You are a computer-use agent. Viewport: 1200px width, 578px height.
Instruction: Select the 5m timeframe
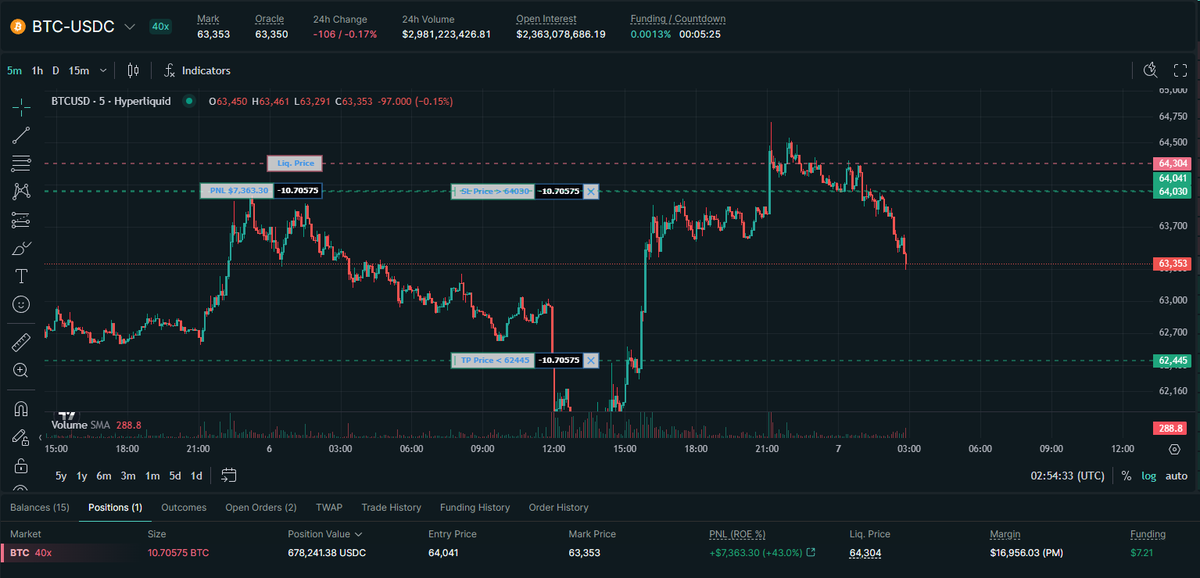coord(14,70)
